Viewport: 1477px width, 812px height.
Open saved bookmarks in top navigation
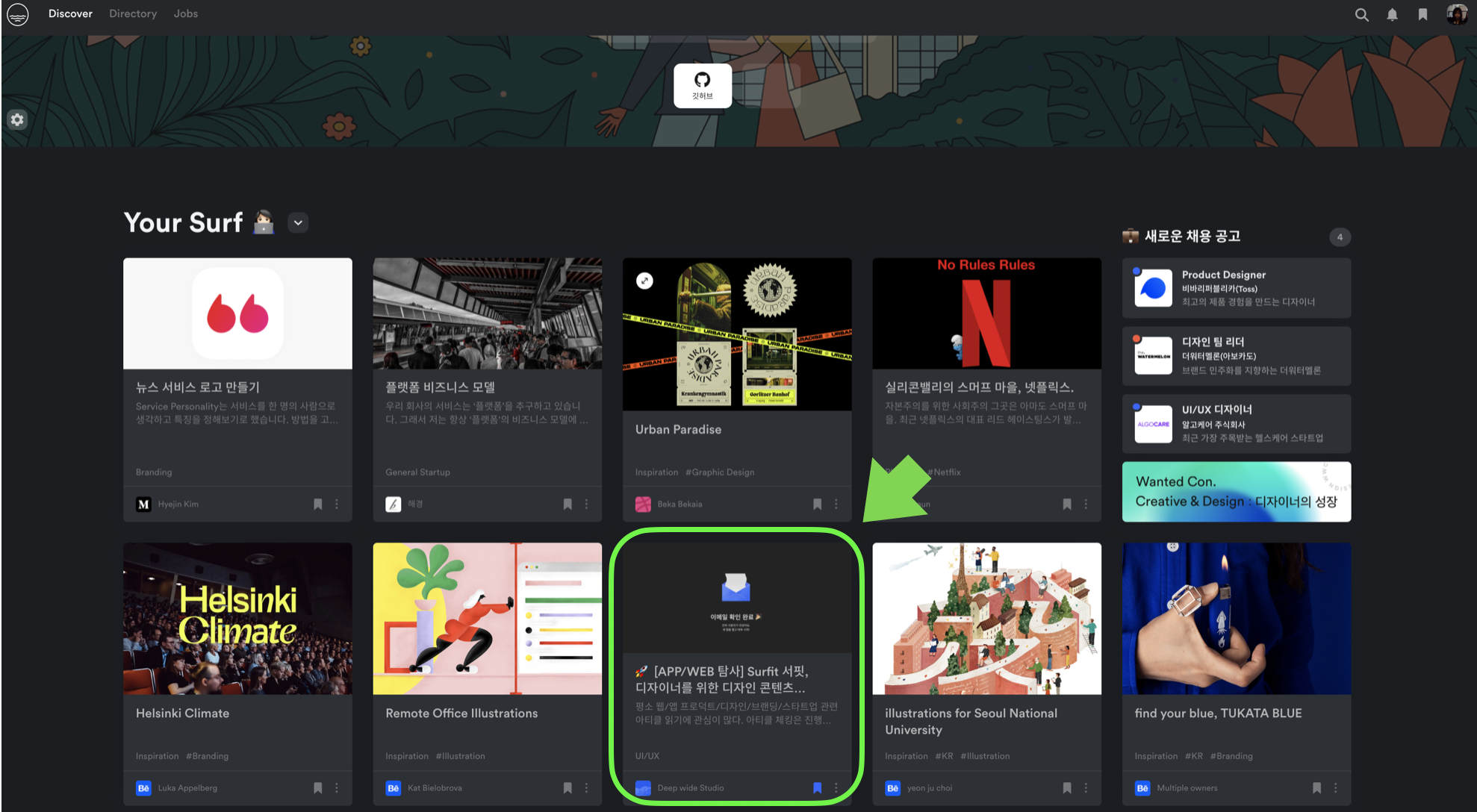[x=1422, y=14]
